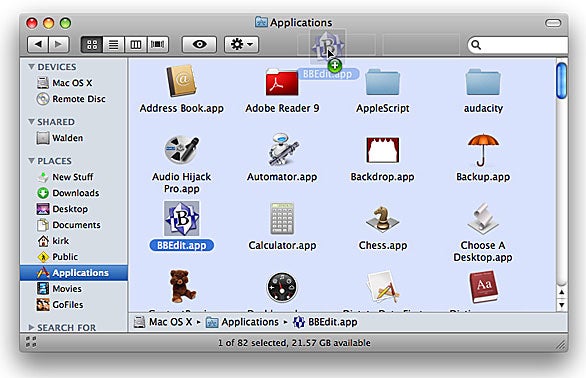Click BBEdit.app in path bar
This screenshot has width=586, height=378.
pyautogui.click(x=325, y=322)
